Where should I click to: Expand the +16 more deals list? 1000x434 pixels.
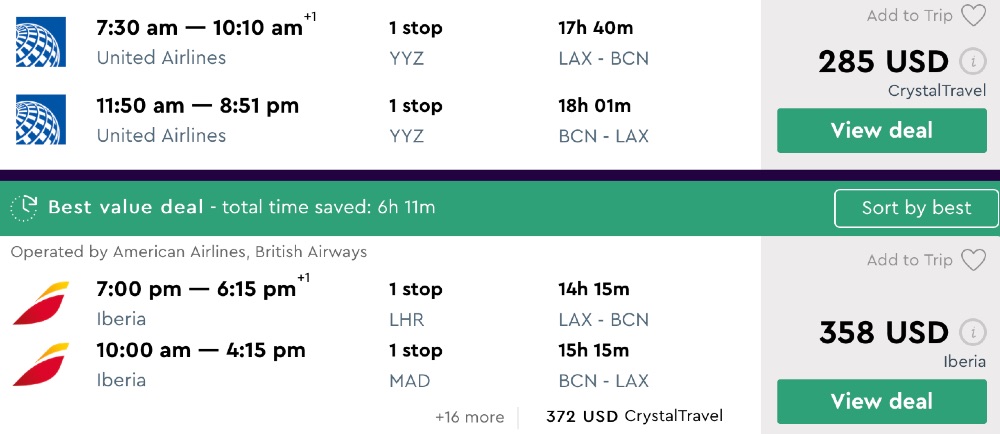[x=469, y=416]
